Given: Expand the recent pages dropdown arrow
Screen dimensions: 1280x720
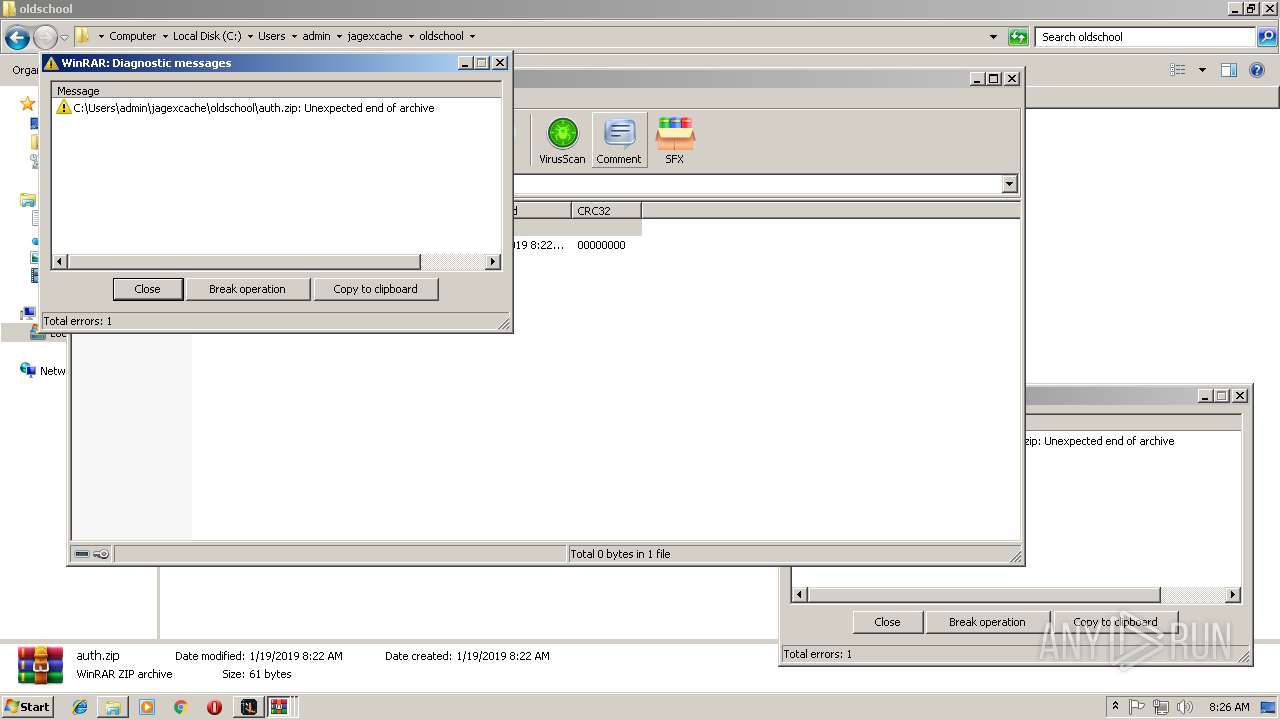Looking at the screenshot, I should click(x=64, y=38).
